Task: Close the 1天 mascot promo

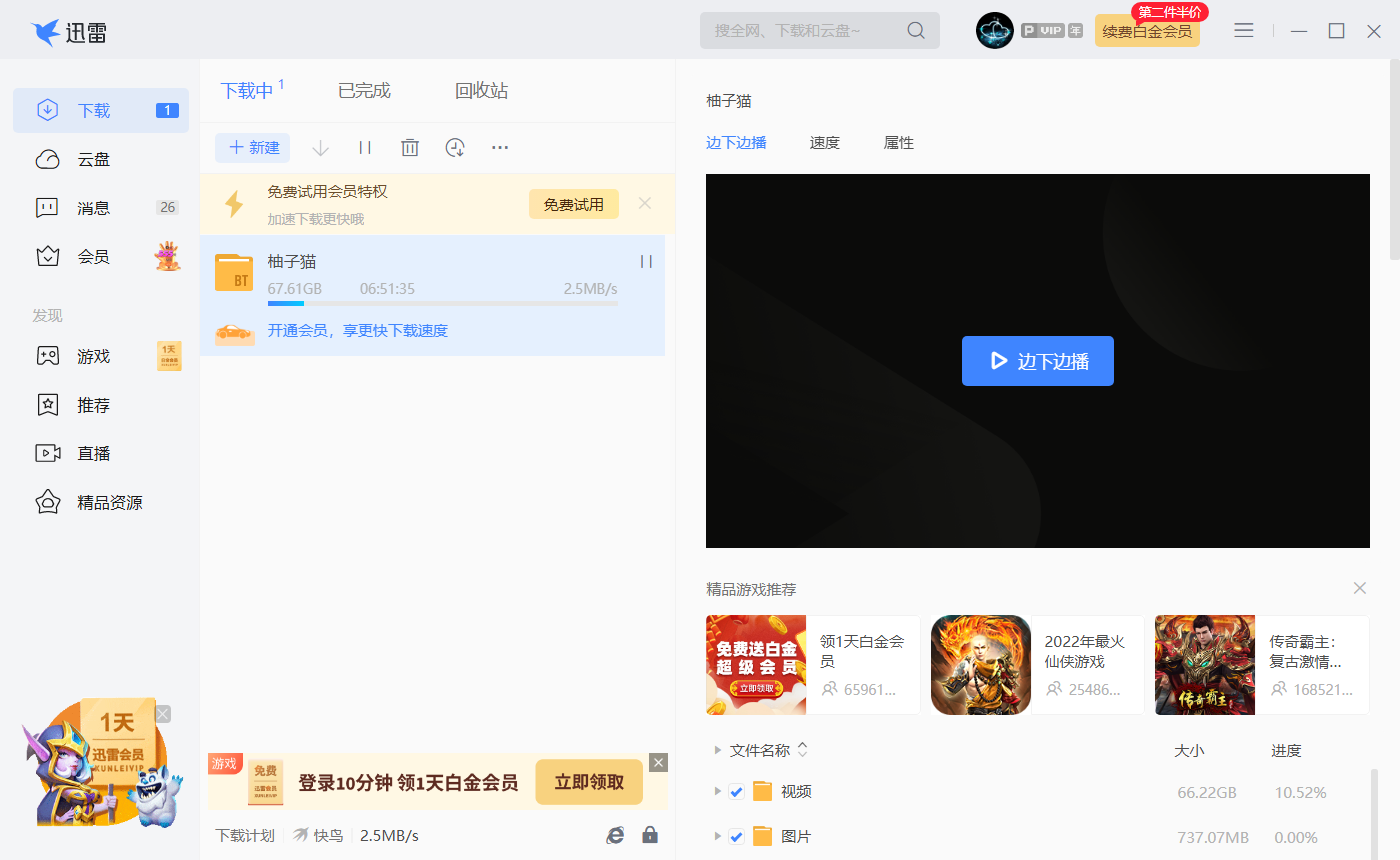Action: [x=163, y=714]
